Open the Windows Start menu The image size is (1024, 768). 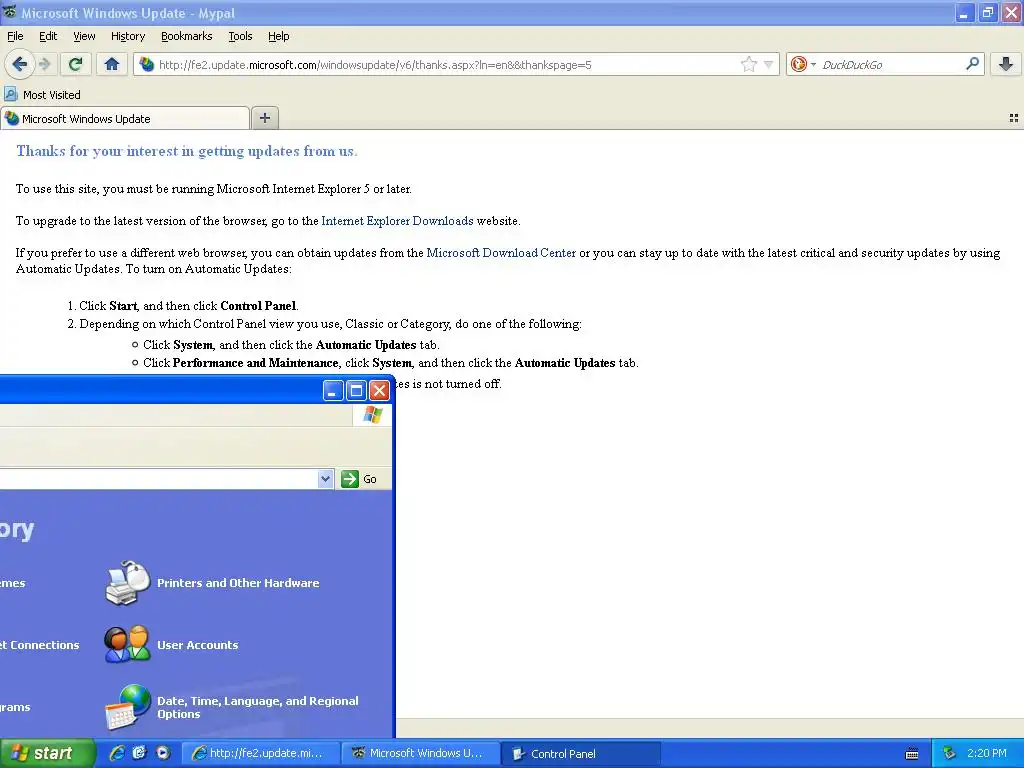[47, 753]
